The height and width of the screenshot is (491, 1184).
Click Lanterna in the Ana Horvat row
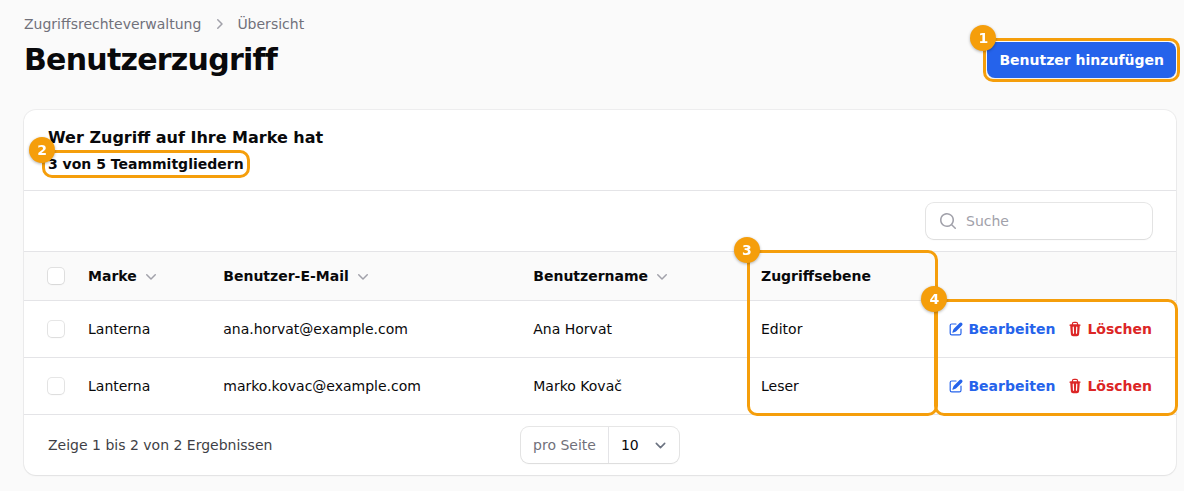119,329
